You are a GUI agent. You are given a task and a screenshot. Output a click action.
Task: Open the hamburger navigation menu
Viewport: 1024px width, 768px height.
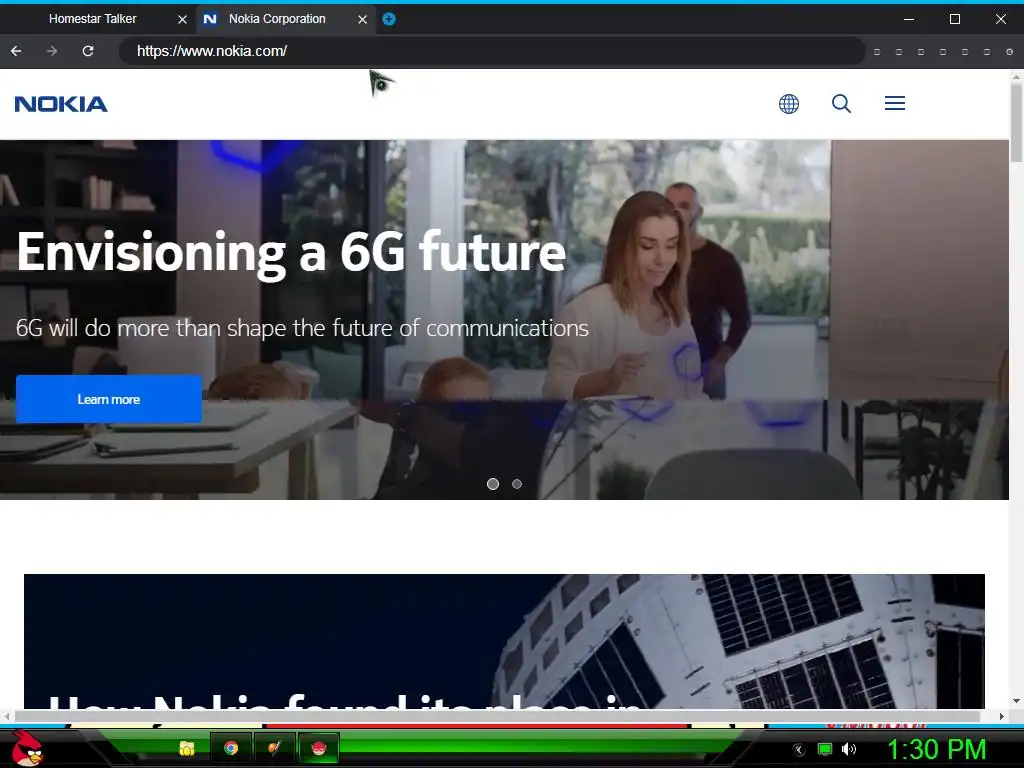coord(895,103)
